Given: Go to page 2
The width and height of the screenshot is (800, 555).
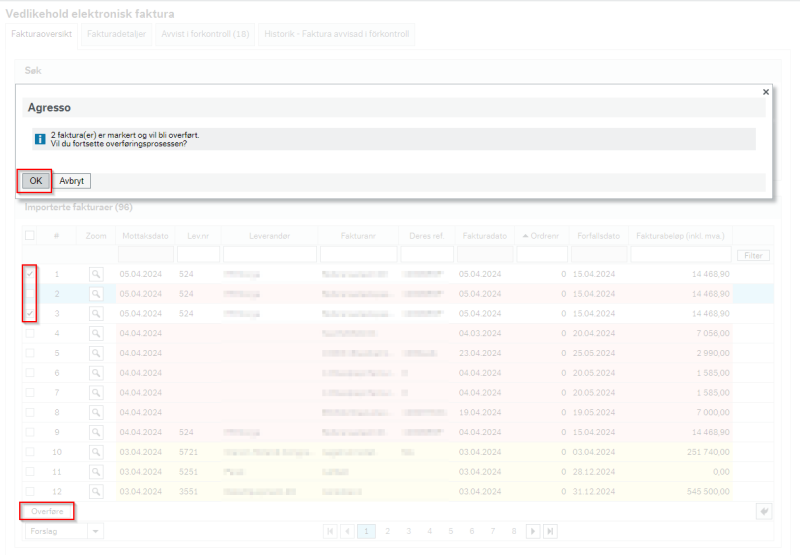Looking at the screenshot, I should click(x=388, y=532).
